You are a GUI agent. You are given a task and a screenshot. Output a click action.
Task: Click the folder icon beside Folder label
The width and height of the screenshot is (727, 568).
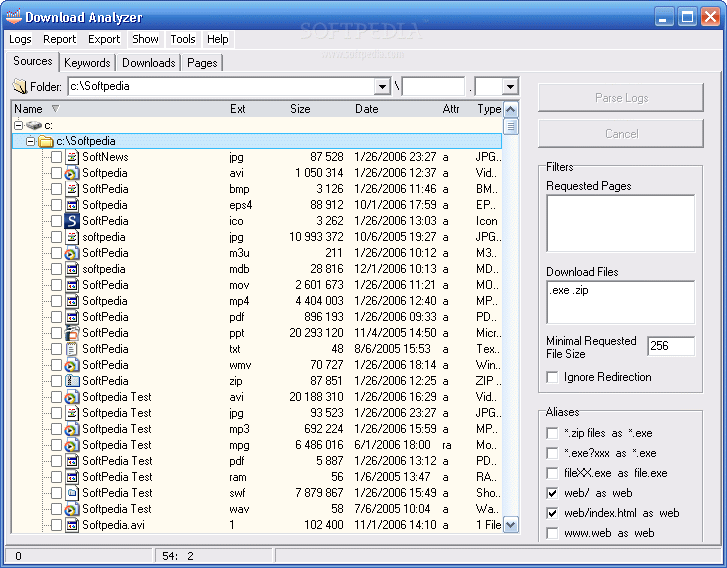(x=20, y=86)
